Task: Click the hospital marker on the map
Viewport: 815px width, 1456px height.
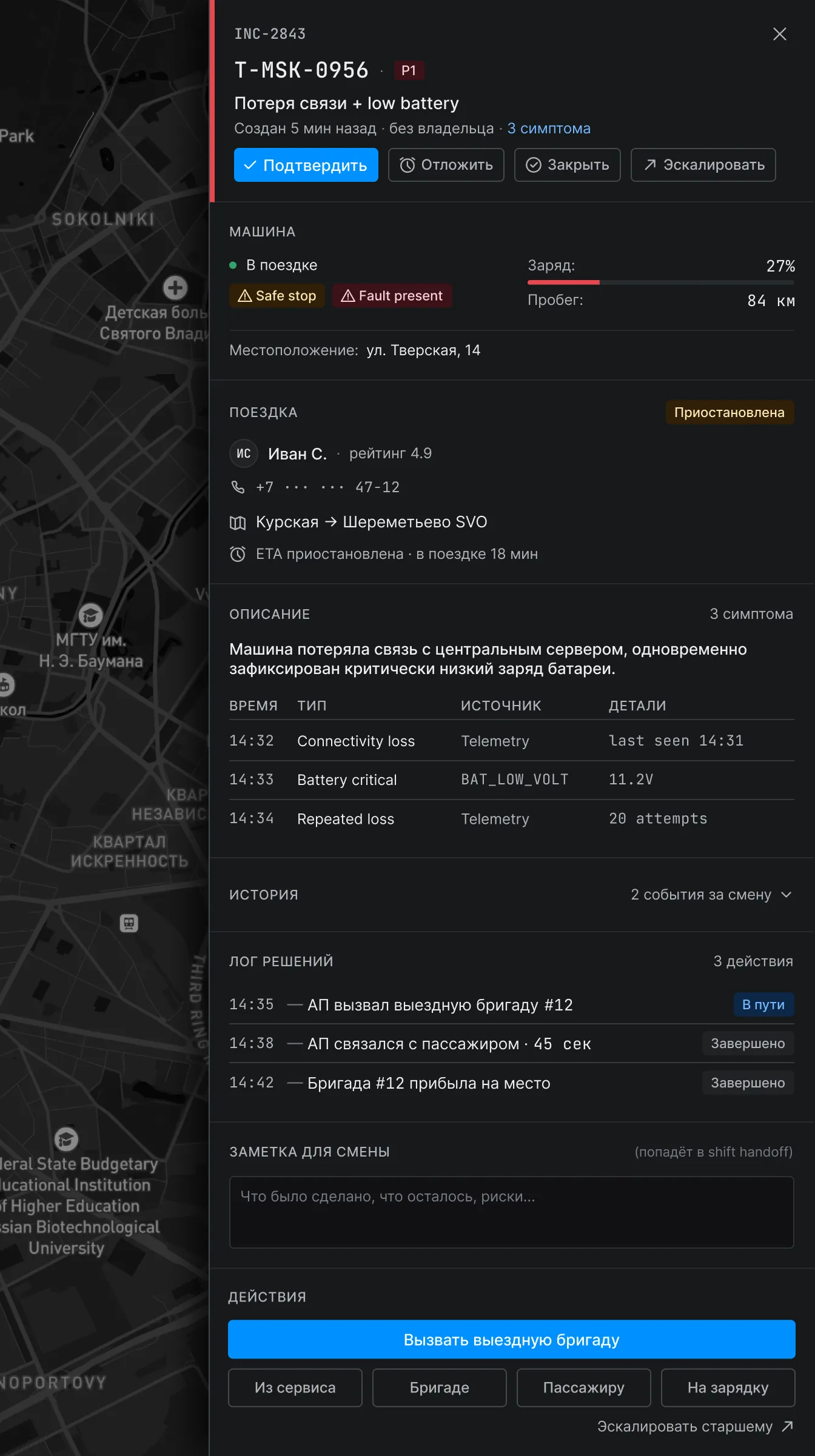Action: click(175, 287)
